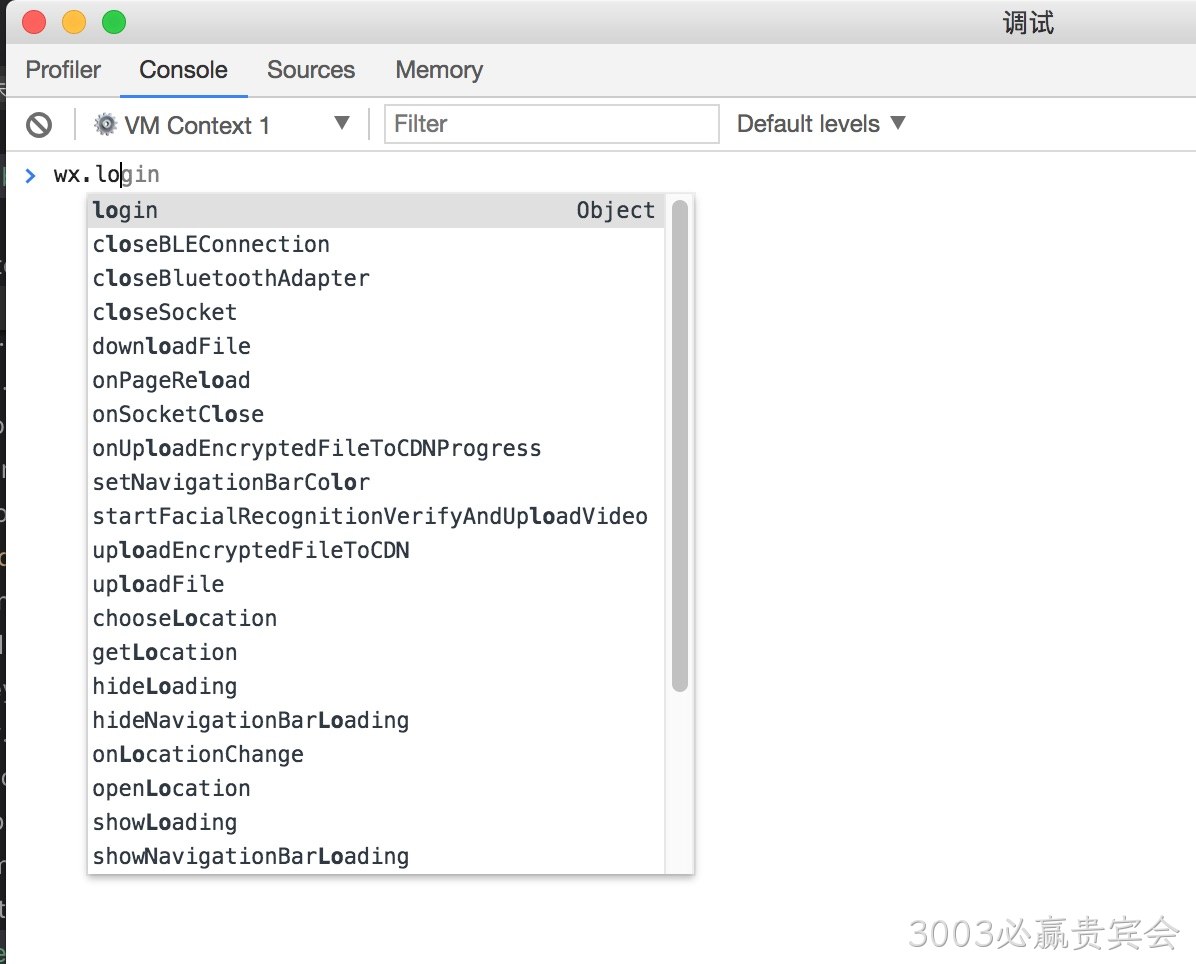Click the yellow minimize window button
Screen dimensions: 1196x964
pyautogui.click(x=74, y=22)
